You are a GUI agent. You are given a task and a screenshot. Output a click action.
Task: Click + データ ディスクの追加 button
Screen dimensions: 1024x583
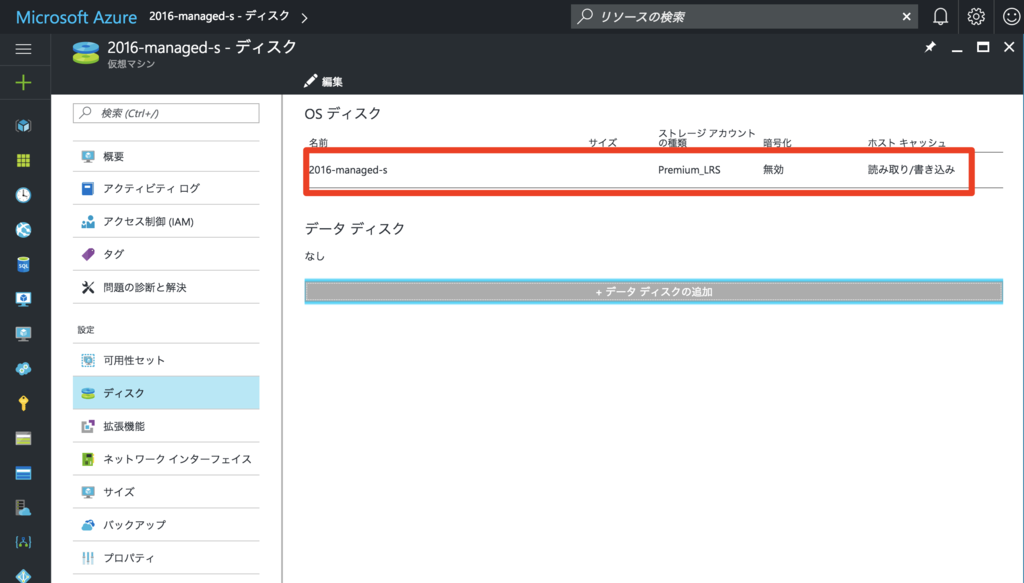[655, 291]
